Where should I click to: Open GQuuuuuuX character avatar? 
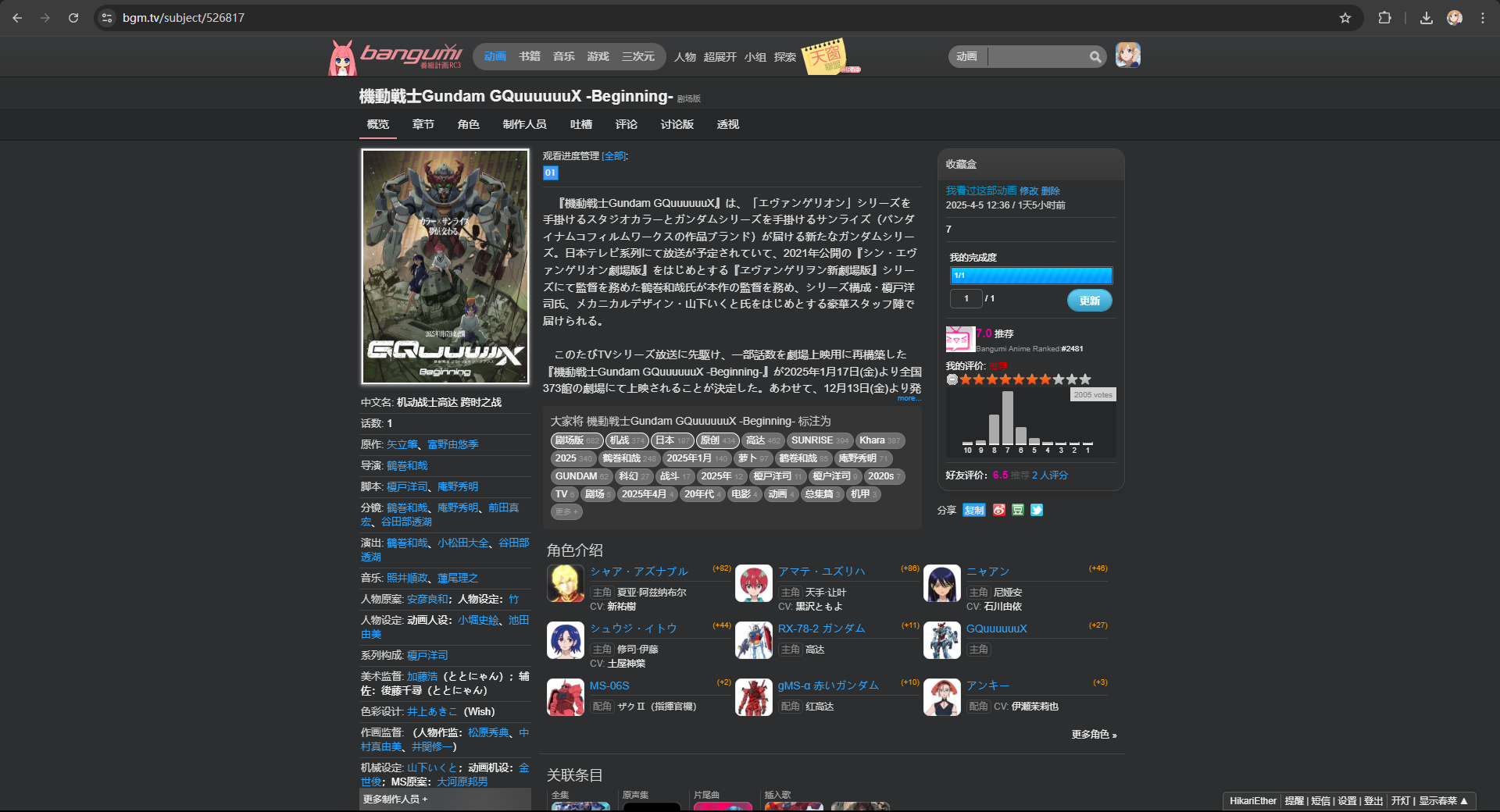tap(942, 640)
